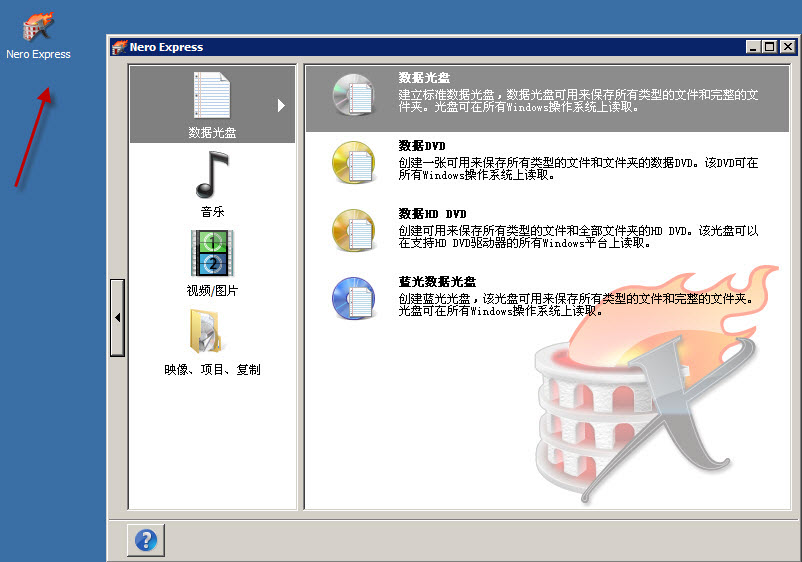Viewport: 802px width, 562px height.
Task: Select the 视频/图片 category label
Action: [212, 290]
